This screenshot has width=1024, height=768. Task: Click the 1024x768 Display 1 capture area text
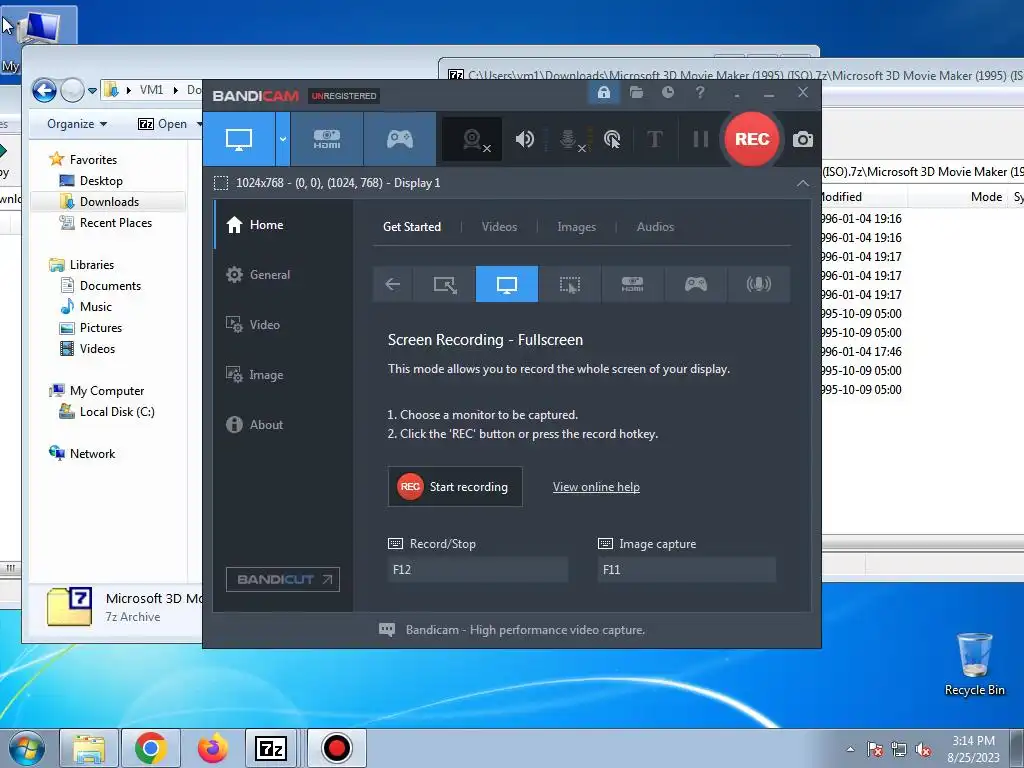click(338, 183)
